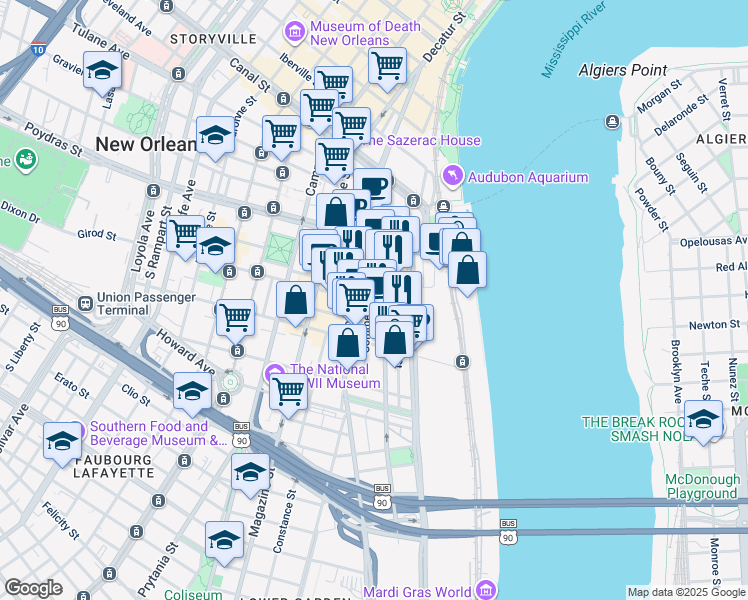This screenshot has width=748, height=600.
Task: Click the Union Passenger Terminal train icon
Action: [x=85, y=303]
